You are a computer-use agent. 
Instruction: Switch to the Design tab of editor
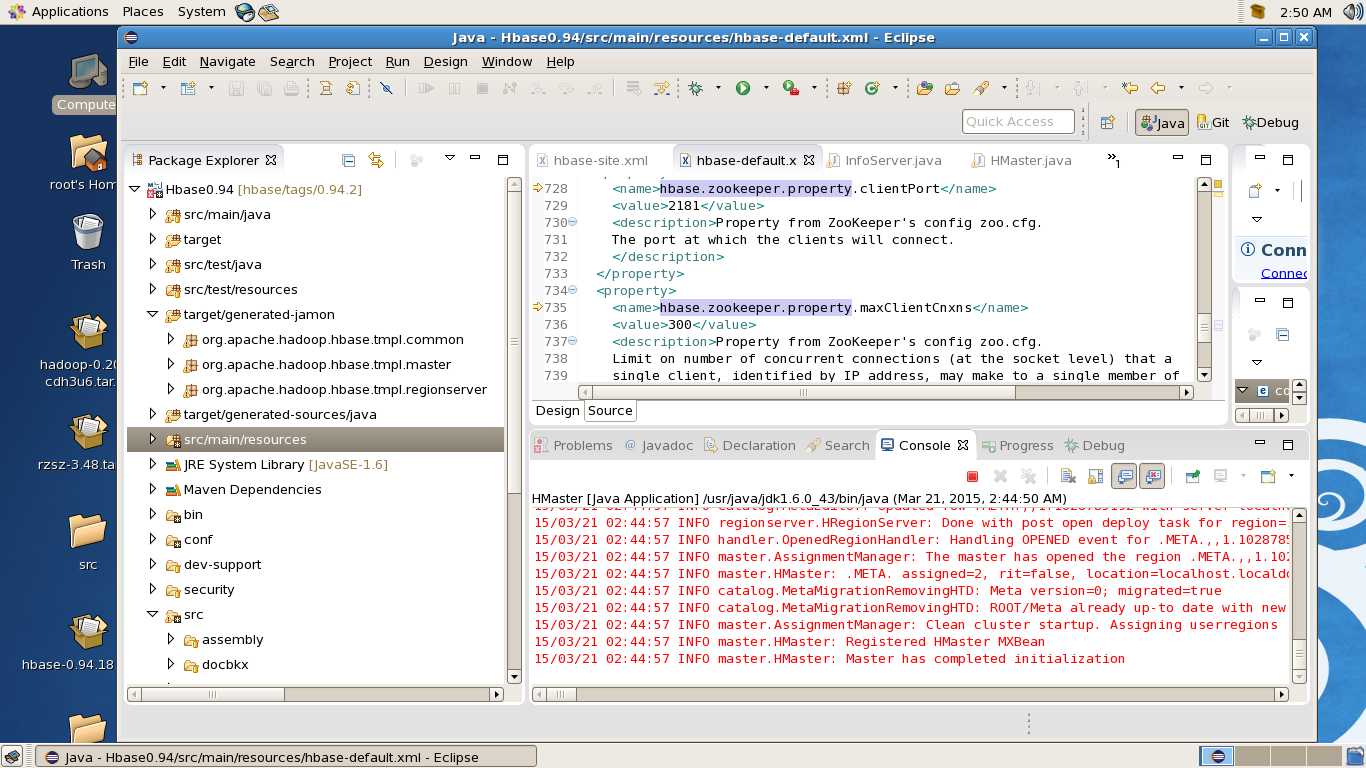(557, 410)
